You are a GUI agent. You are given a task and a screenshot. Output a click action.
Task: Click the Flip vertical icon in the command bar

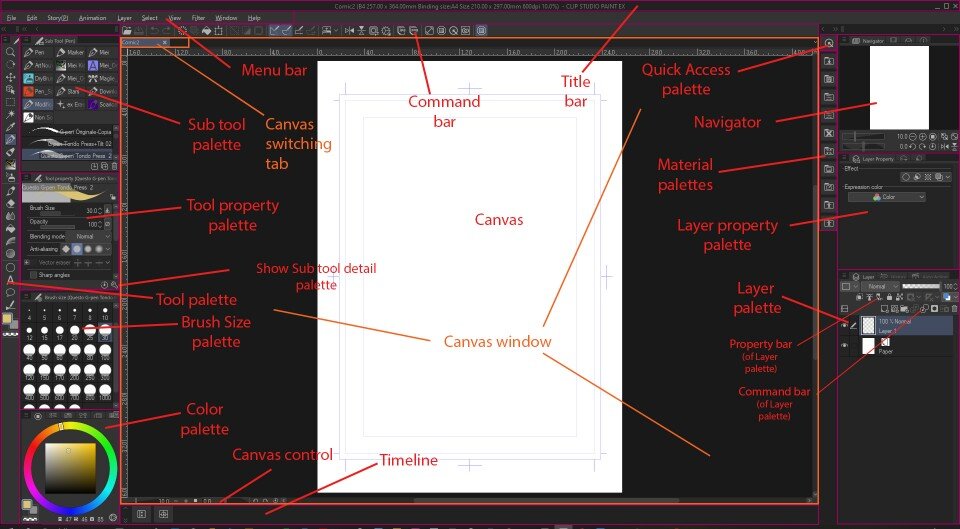pyautogui.click(x=361, y=31)
